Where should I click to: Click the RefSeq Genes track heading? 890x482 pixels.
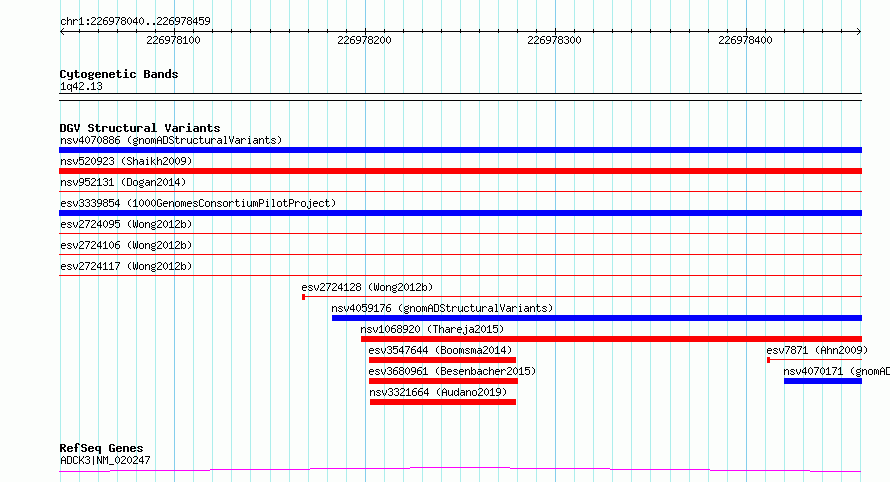(101, 448)
